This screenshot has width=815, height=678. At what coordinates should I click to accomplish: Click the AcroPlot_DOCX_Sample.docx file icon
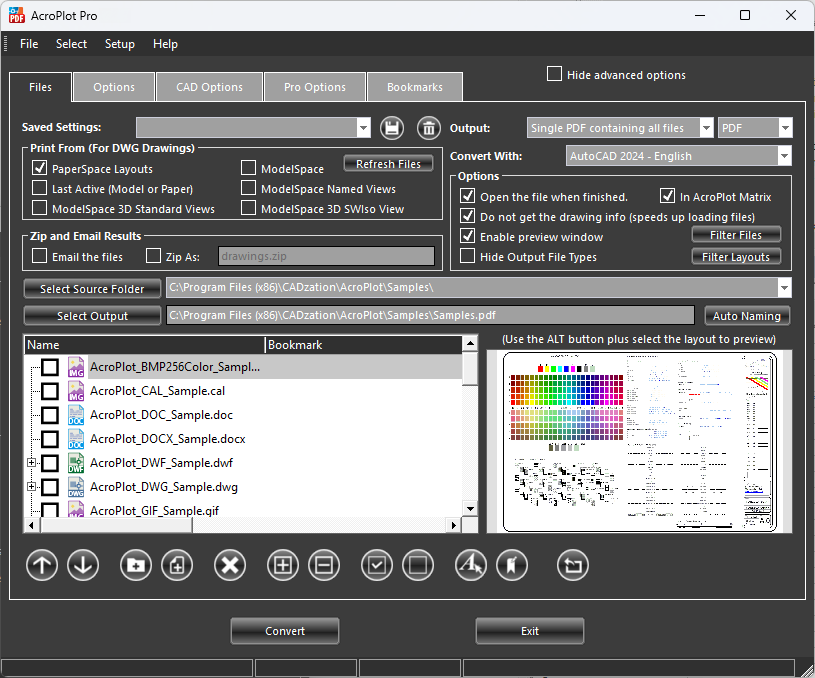click(76, 439)
